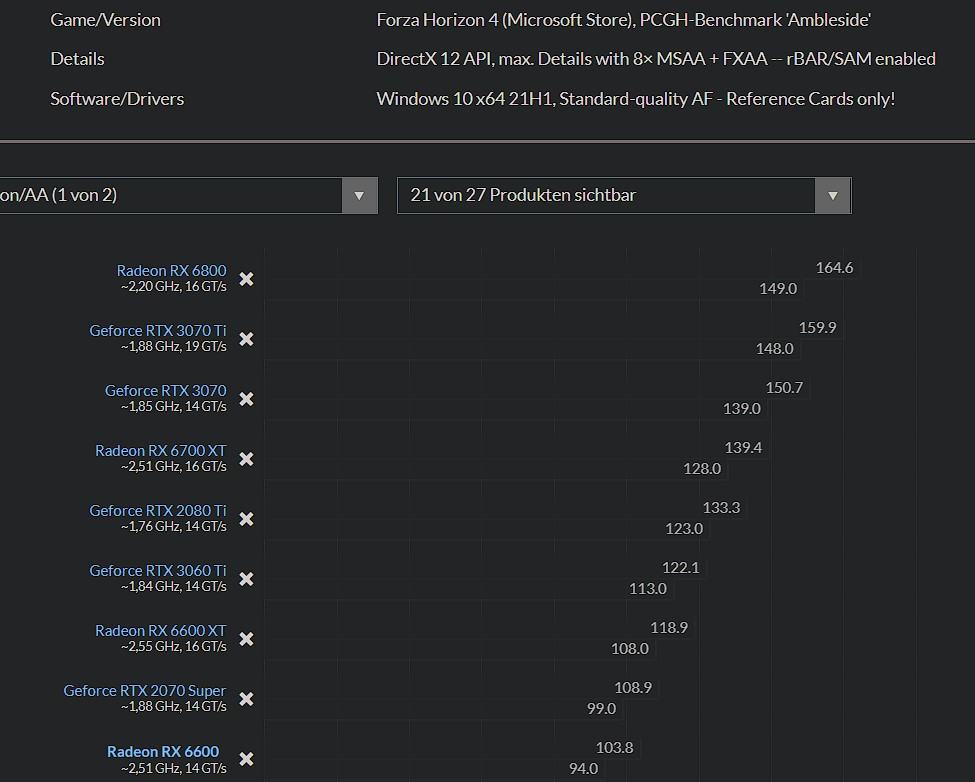
Task: Select the 164.6 value of RX 6800
Action: pos(834,268)
